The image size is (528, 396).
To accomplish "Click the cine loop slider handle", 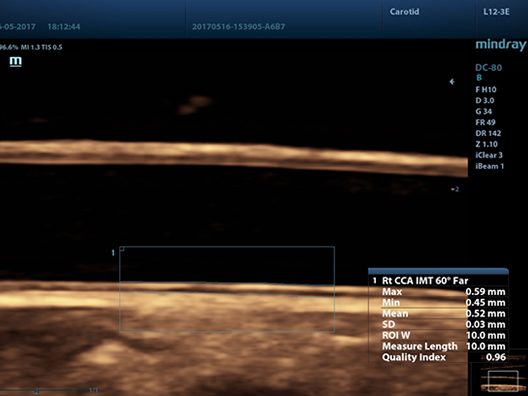I will (37, 390).
